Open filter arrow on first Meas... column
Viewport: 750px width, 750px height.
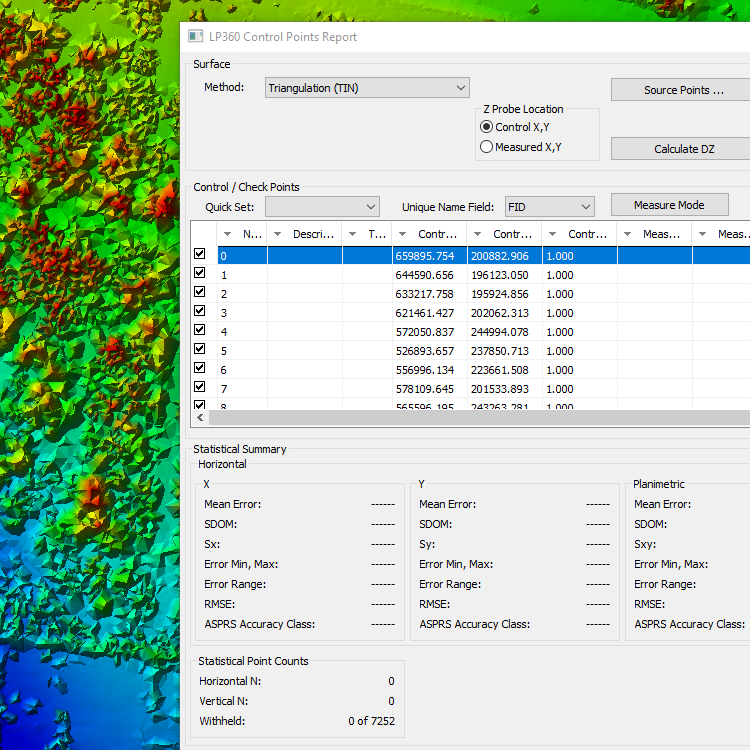[x=628, y=234]
